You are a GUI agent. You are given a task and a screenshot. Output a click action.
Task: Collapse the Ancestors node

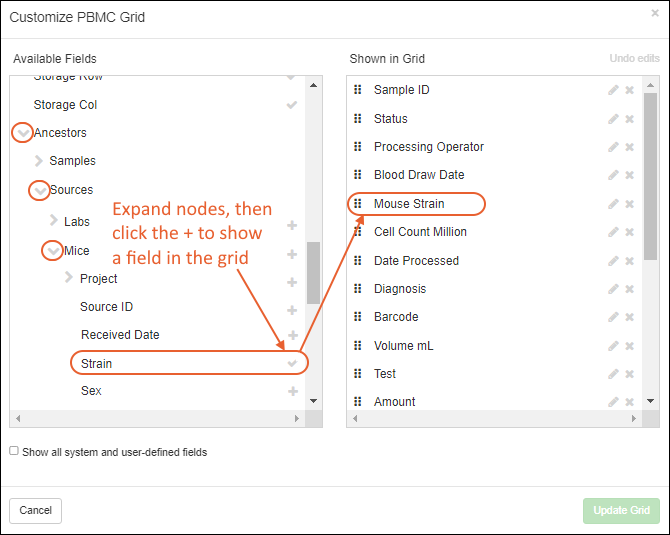tap(22, 132)
